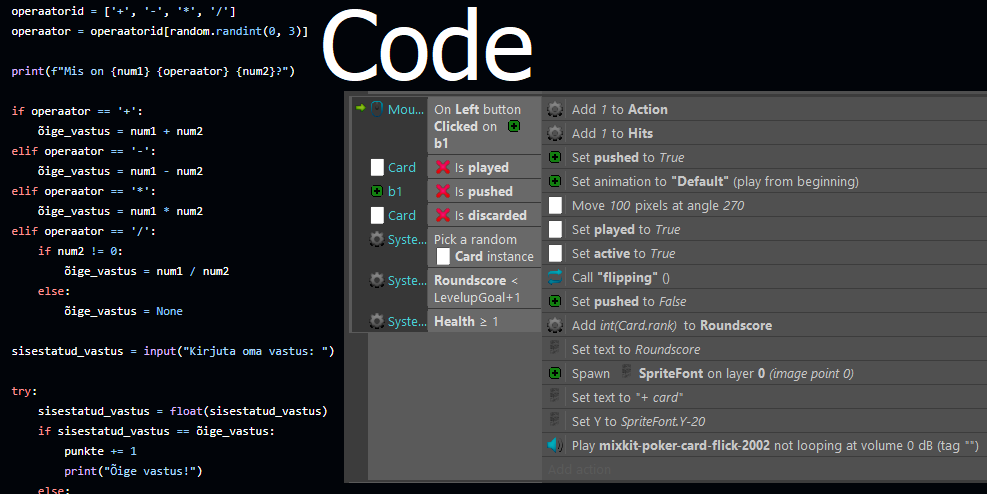
Task: Click the Mouse object icon in the event
Action: tap(377, 109)
